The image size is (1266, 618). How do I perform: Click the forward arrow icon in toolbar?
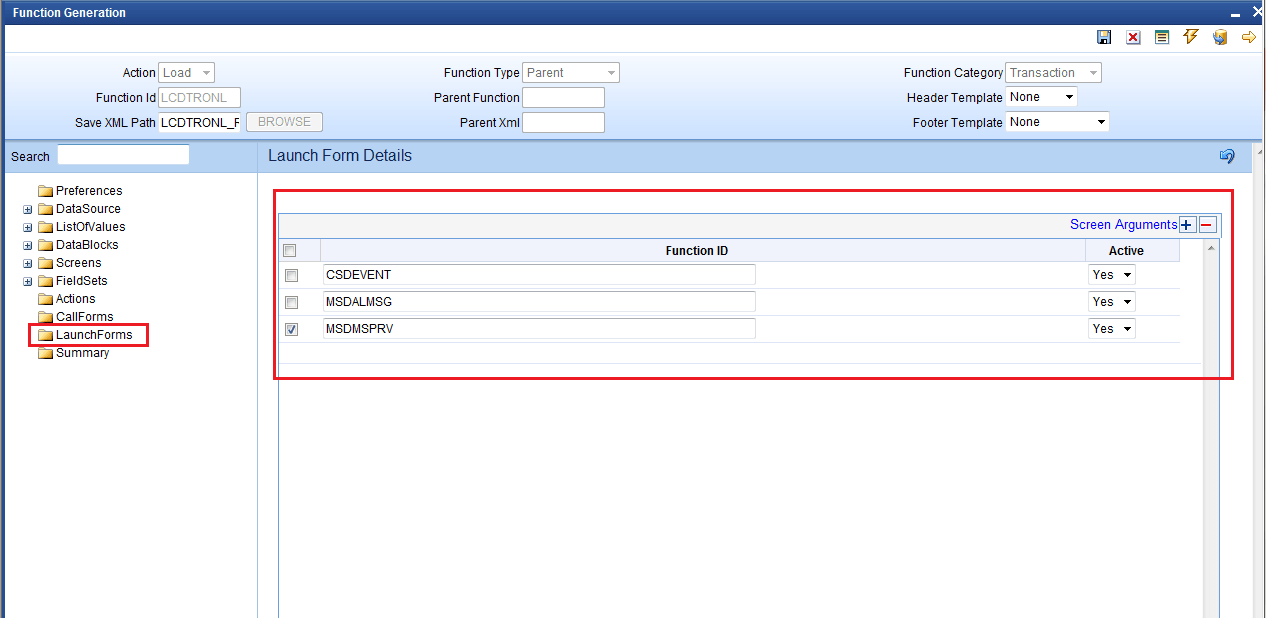(x=1248, y=37)
